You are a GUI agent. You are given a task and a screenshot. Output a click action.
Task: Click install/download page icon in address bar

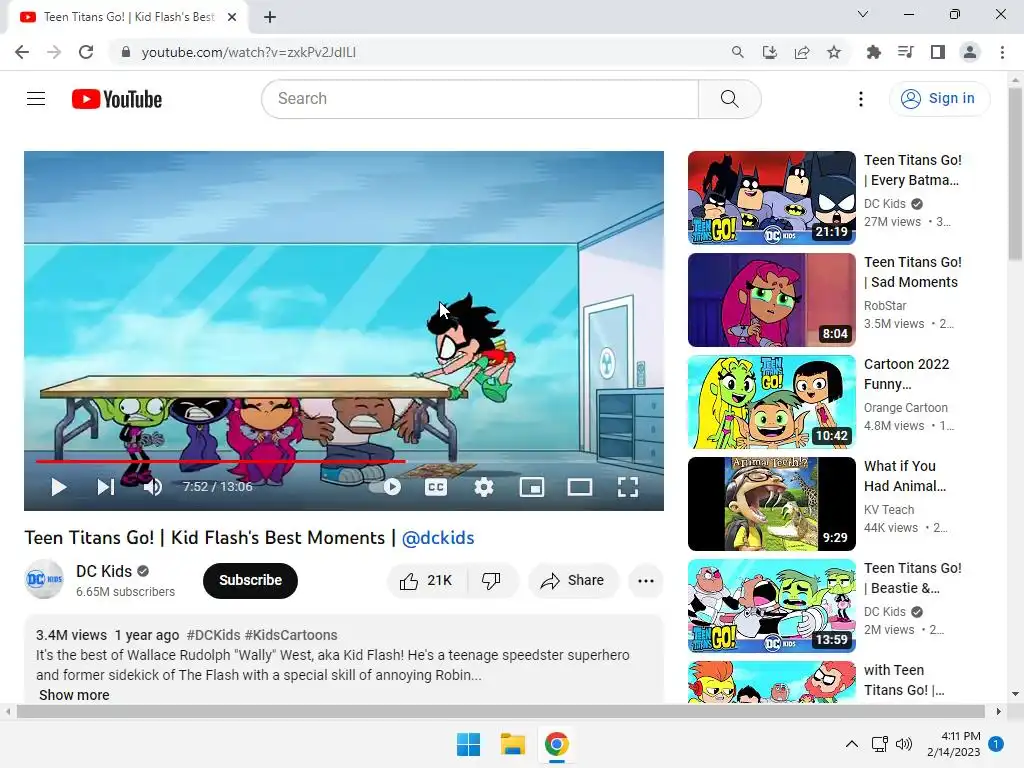coord(769,52)
